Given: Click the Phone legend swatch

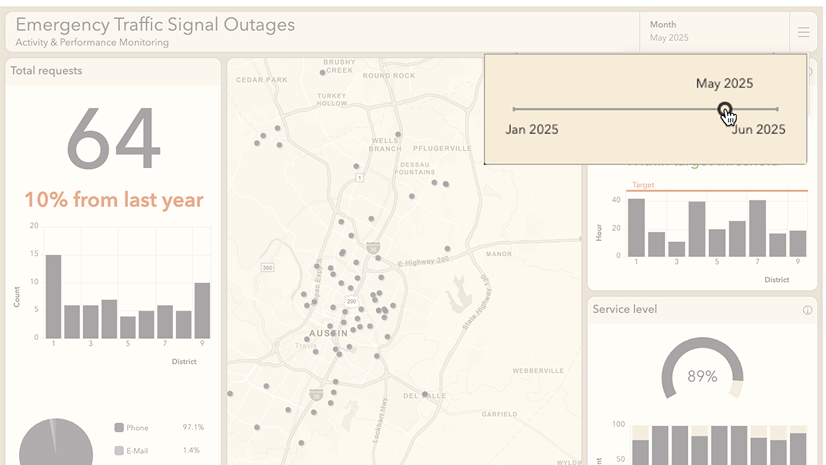Looking at the screenshot, I should [x=119, y=427].
